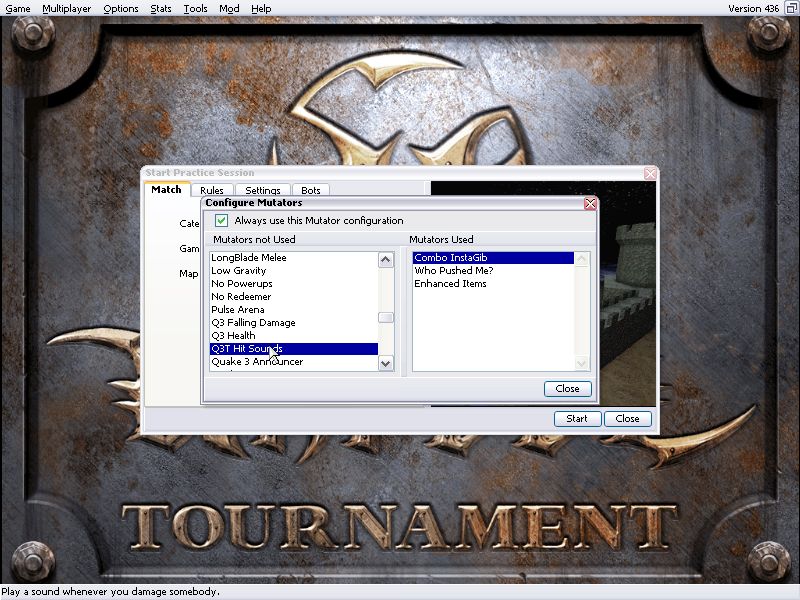800x600 pixels.
Task: Open the Game menu
Action: (17, 8)
